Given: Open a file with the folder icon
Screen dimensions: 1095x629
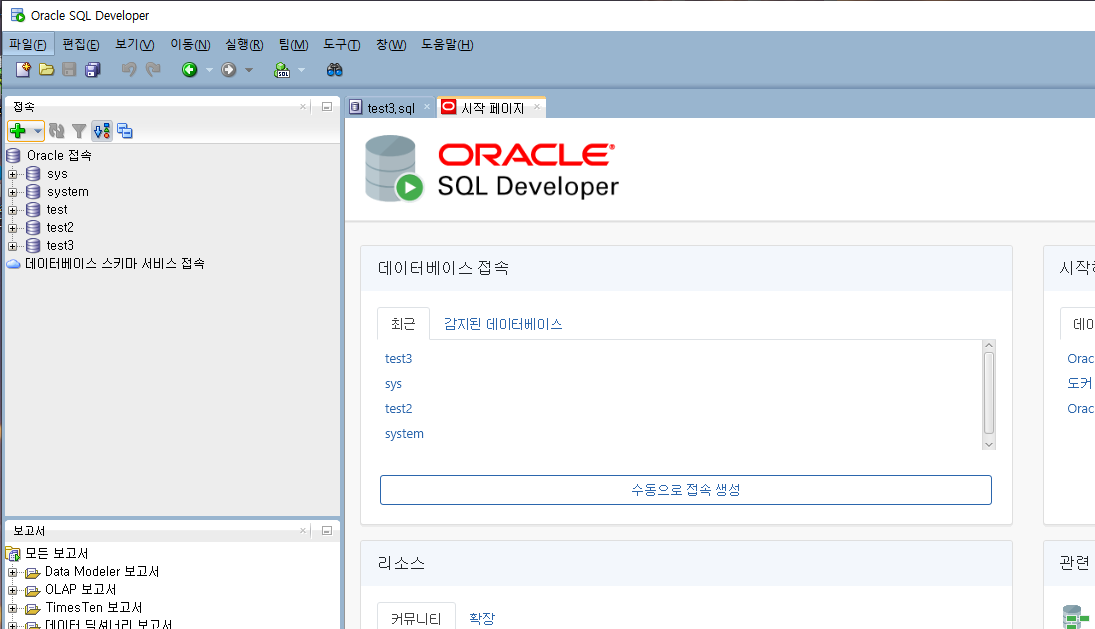Looking at the screenshot, I should (x=47, y=69).
